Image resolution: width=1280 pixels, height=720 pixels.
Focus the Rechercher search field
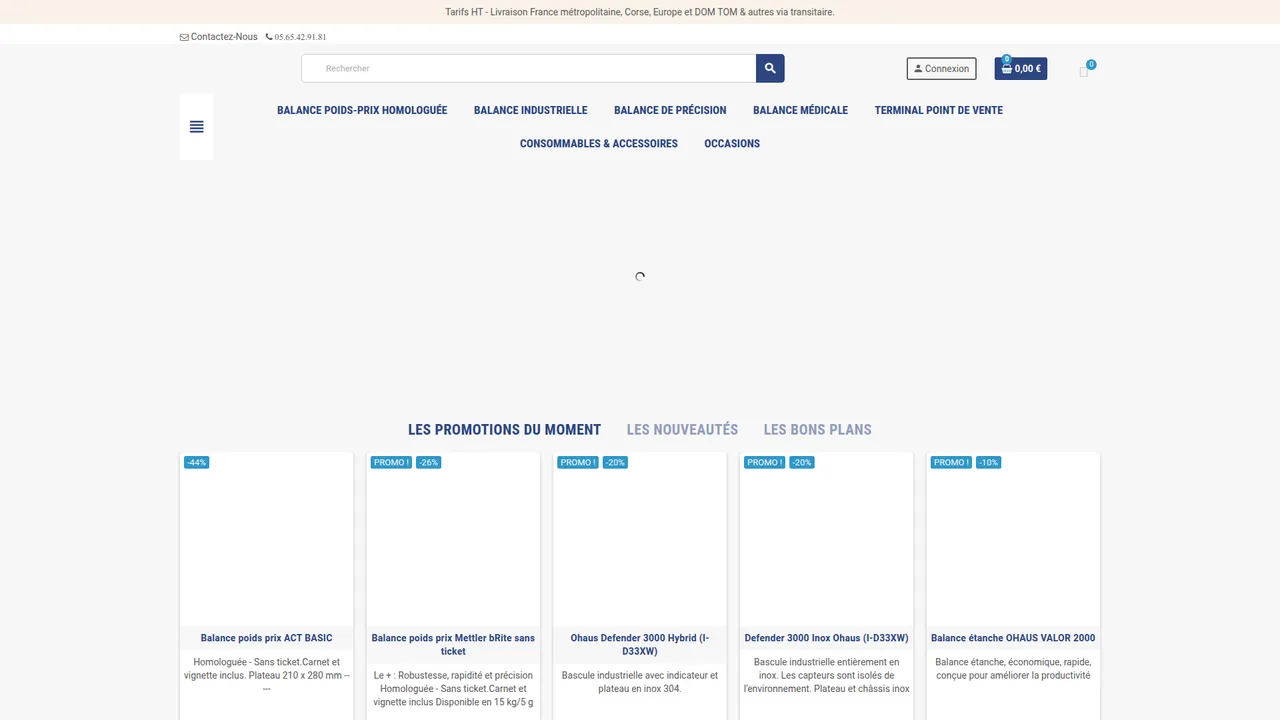(529, 68)
